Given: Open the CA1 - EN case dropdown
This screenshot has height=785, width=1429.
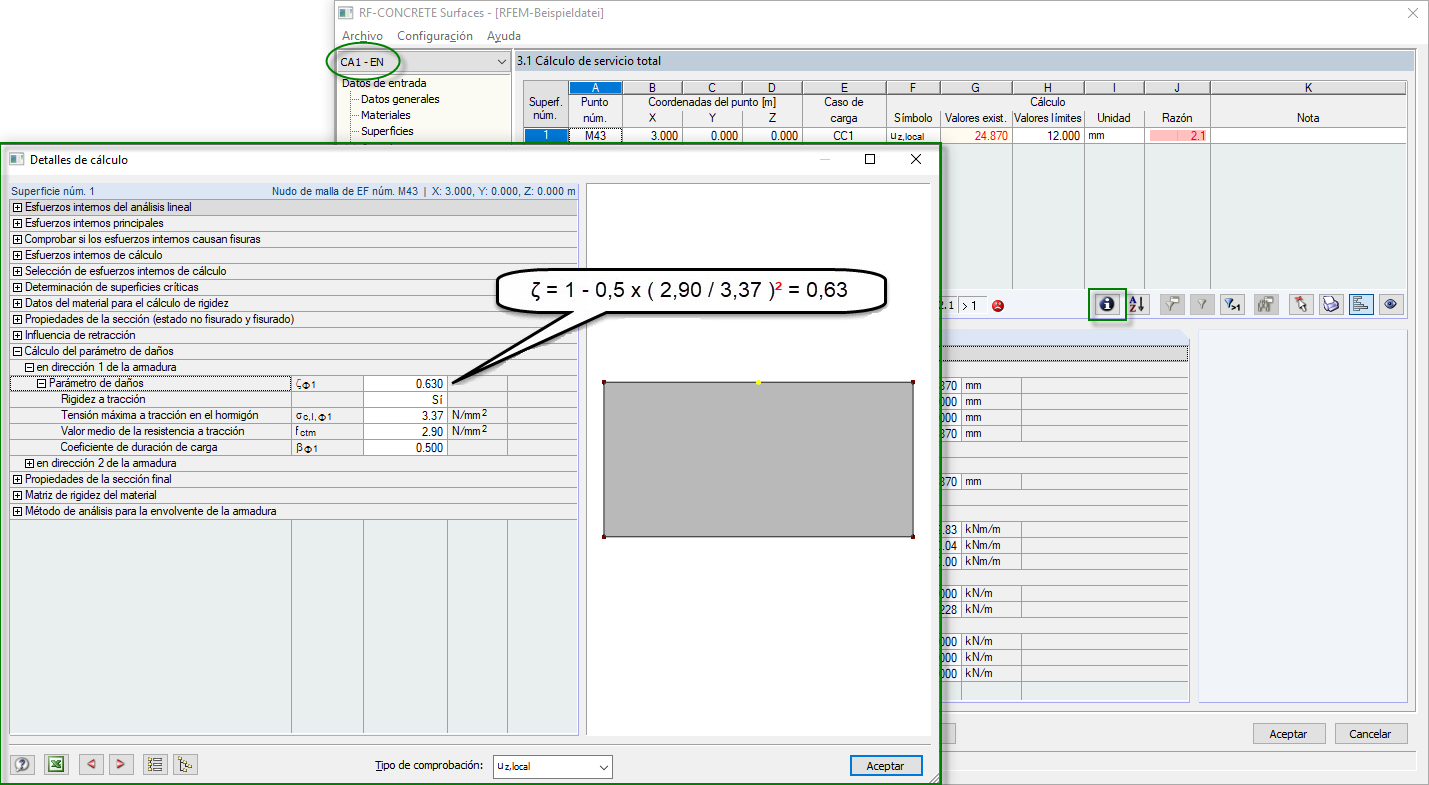Looking at the screenshot, I should click(501, 62).
